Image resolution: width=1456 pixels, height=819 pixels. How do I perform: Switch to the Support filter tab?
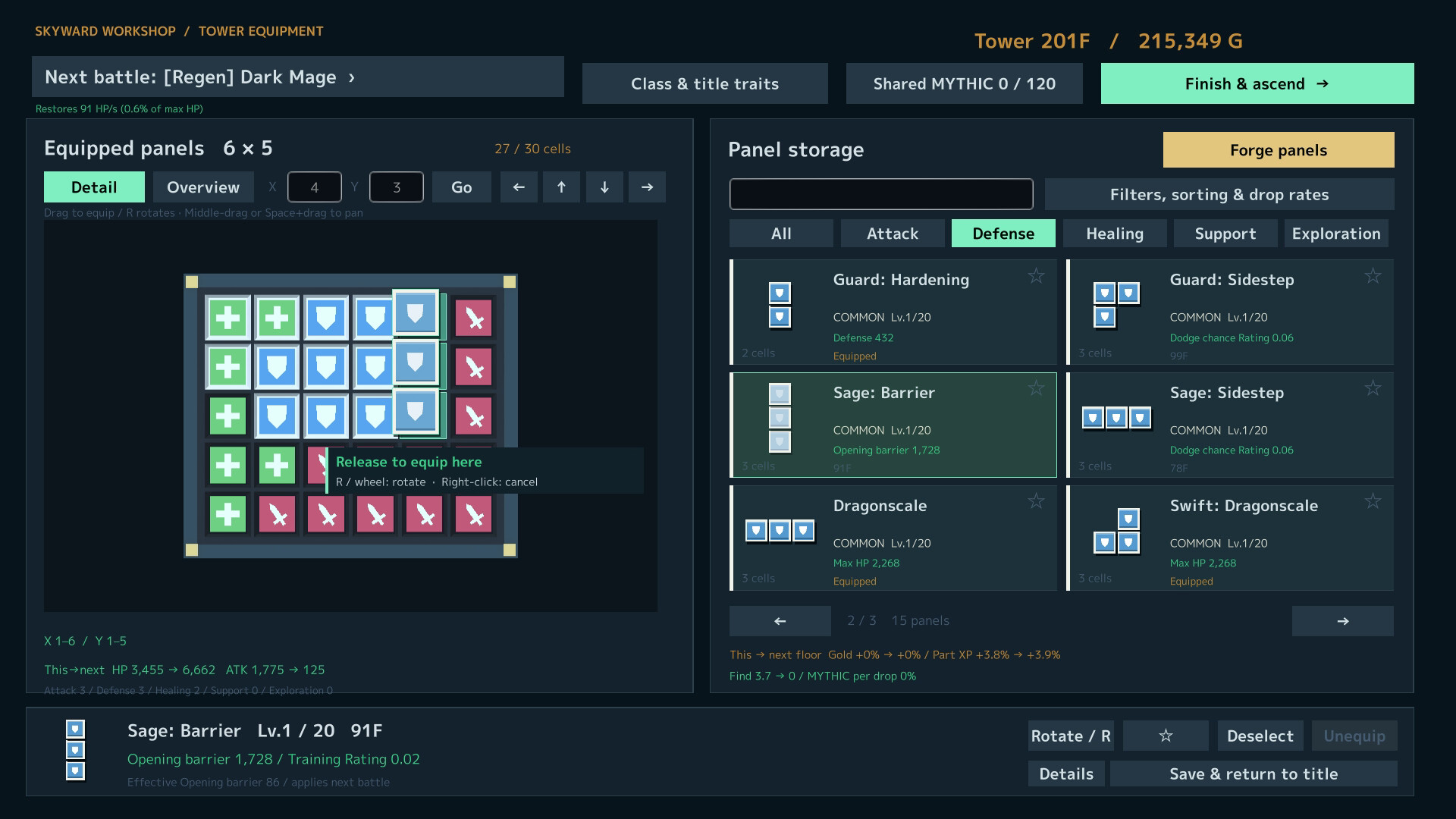click(x=1225, y=234)
